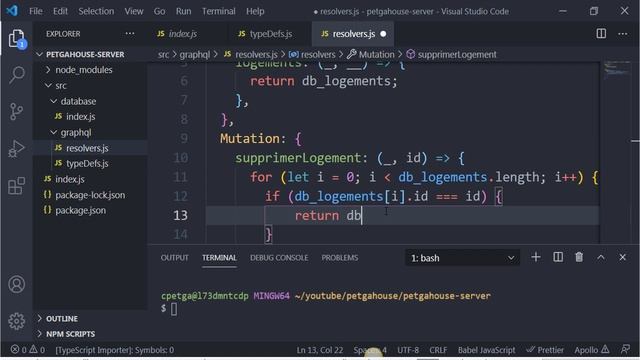Open the Run and Debug view

point(17,149)
